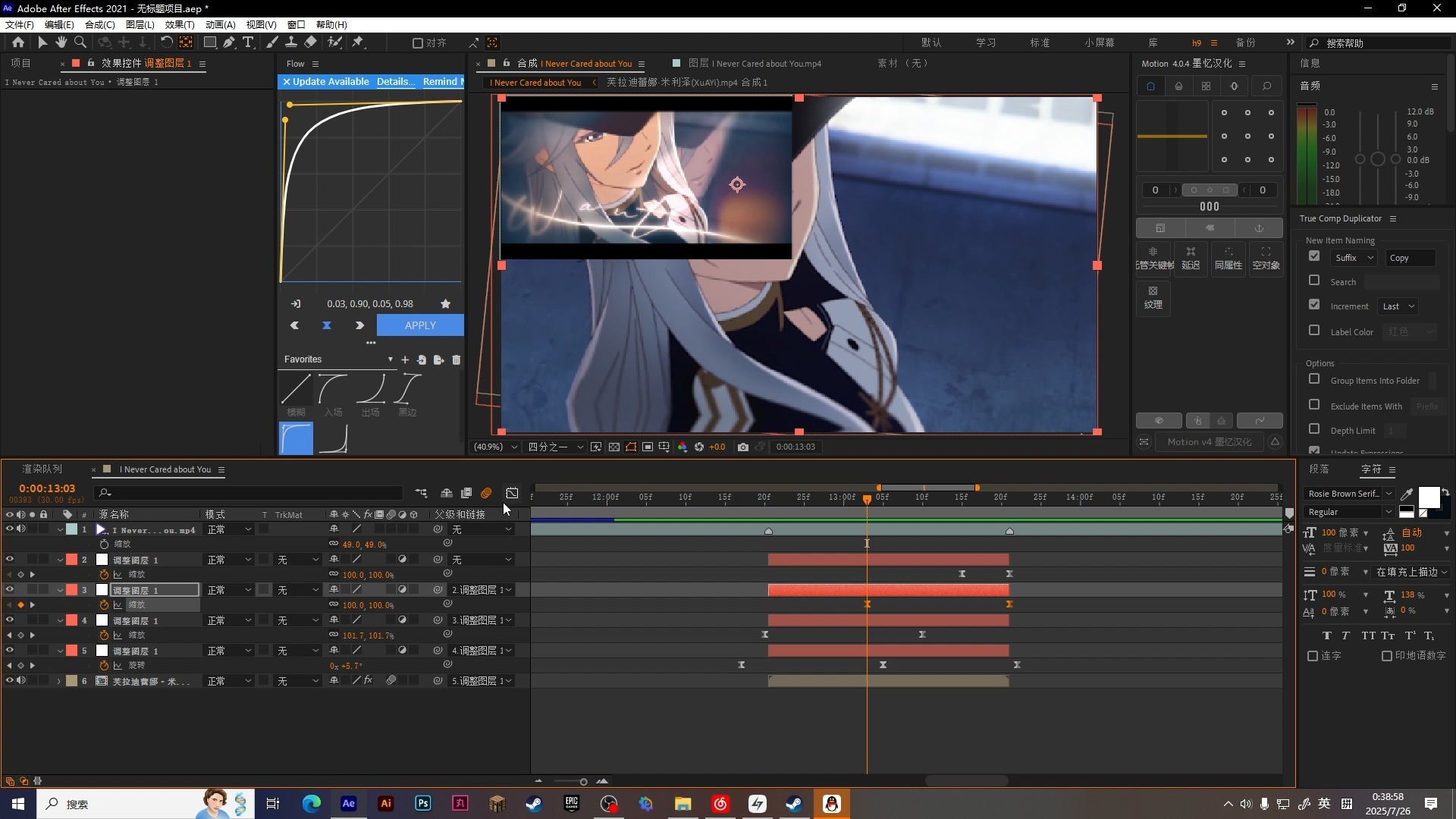Select the Brush tool
This screenshot has width=1456, height=819.
272,42
